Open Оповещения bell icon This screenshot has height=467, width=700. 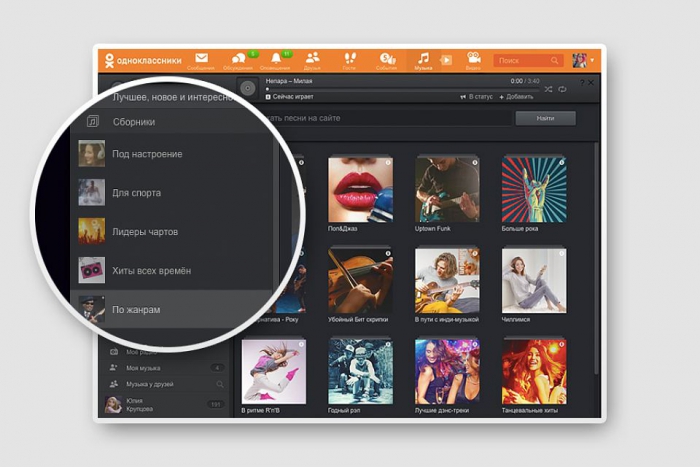[x=276, y=58]
